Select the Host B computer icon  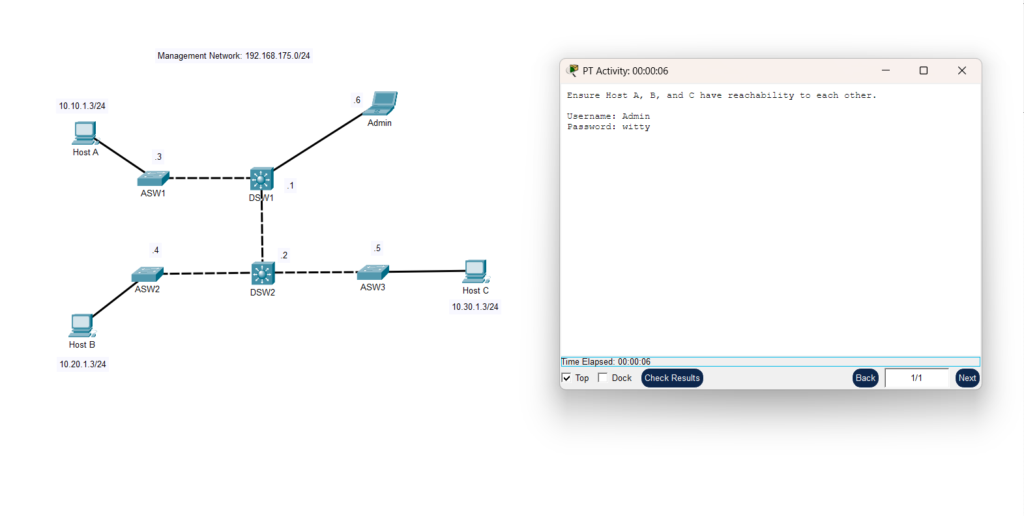pyautogui.click(x=82, y=326)
